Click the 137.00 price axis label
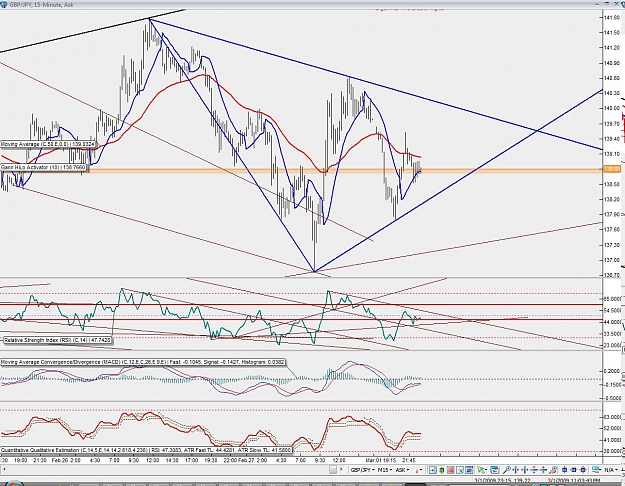Viewport: 625px width, 486px height. (x=612, y=260)
